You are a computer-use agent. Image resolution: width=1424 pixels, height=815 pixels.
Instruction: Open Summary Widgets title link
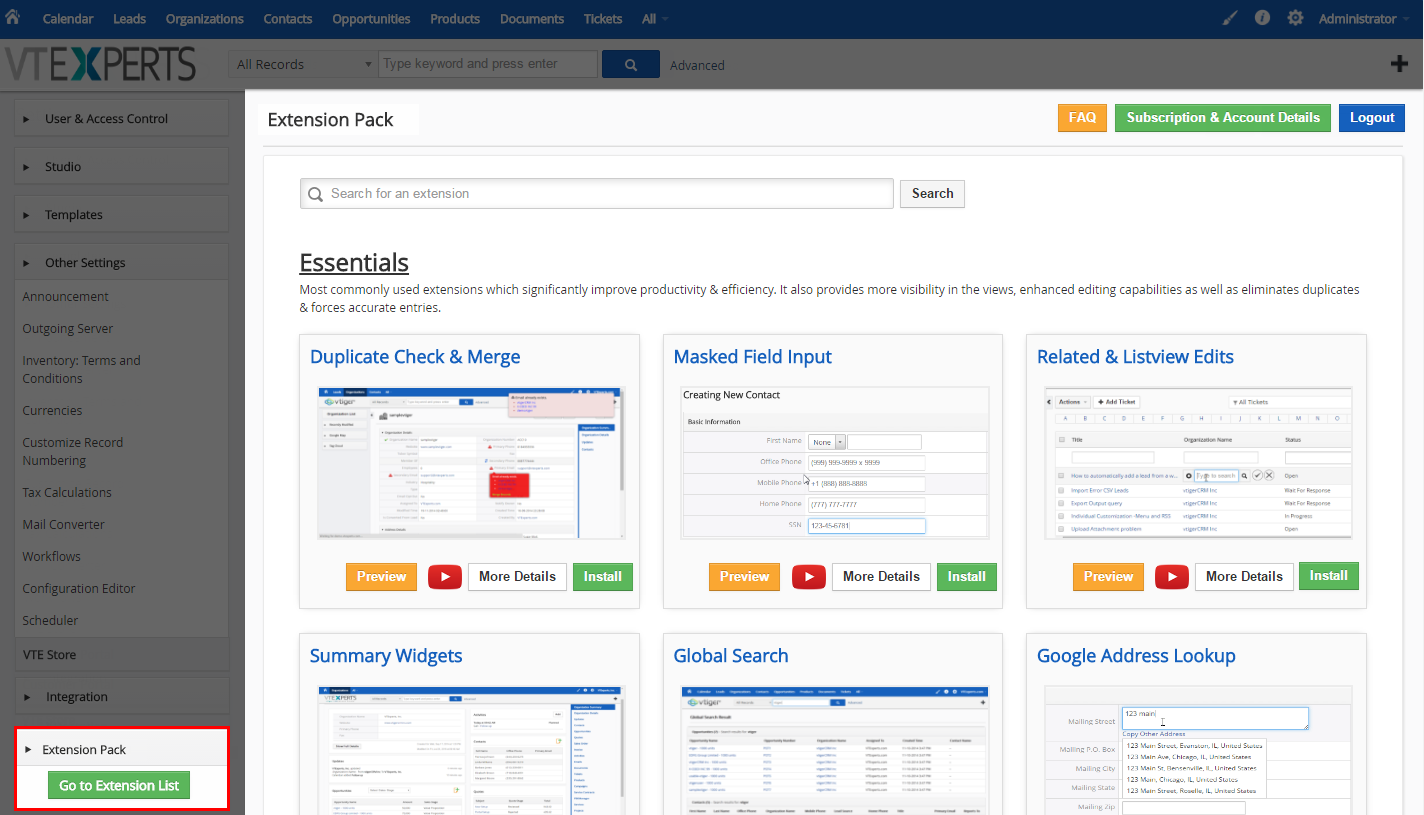tap(386, 656)
